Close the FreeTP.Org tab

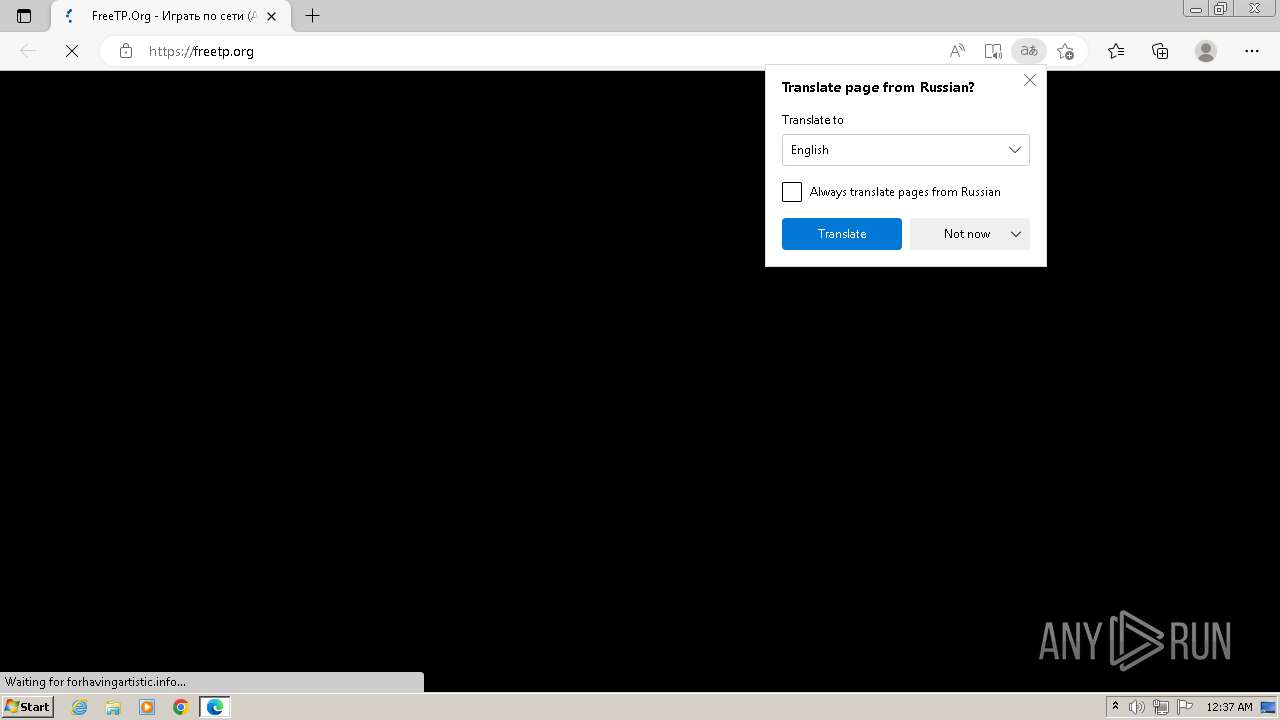(271, 16)
